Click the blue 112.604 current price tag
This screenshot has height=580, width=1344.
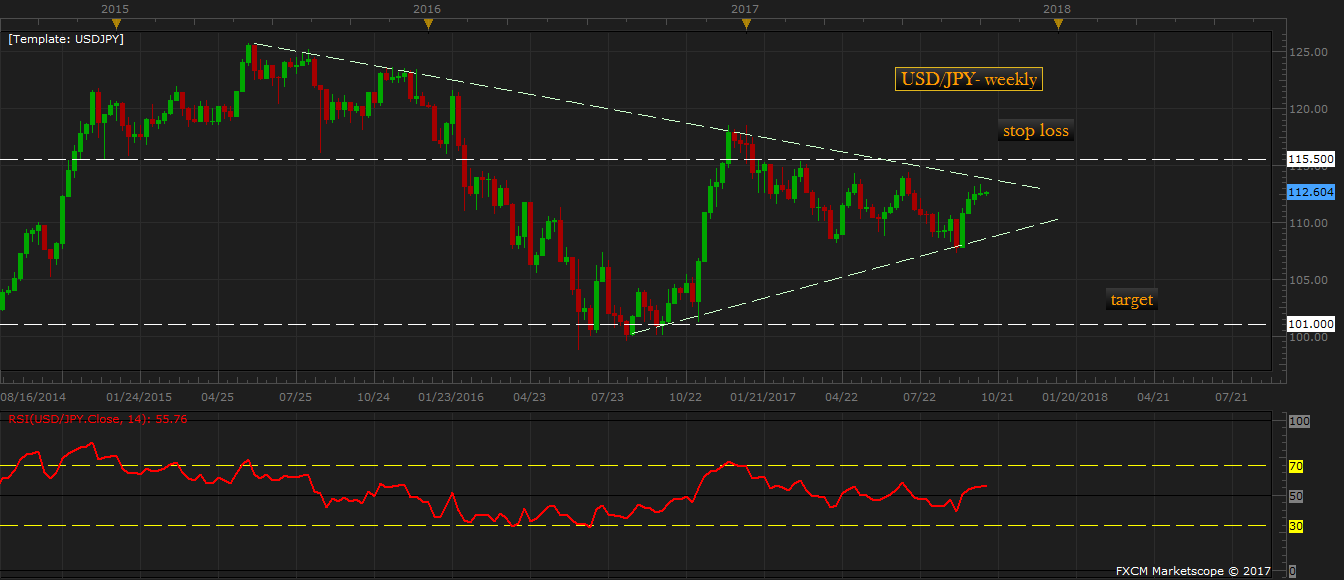1310,193
